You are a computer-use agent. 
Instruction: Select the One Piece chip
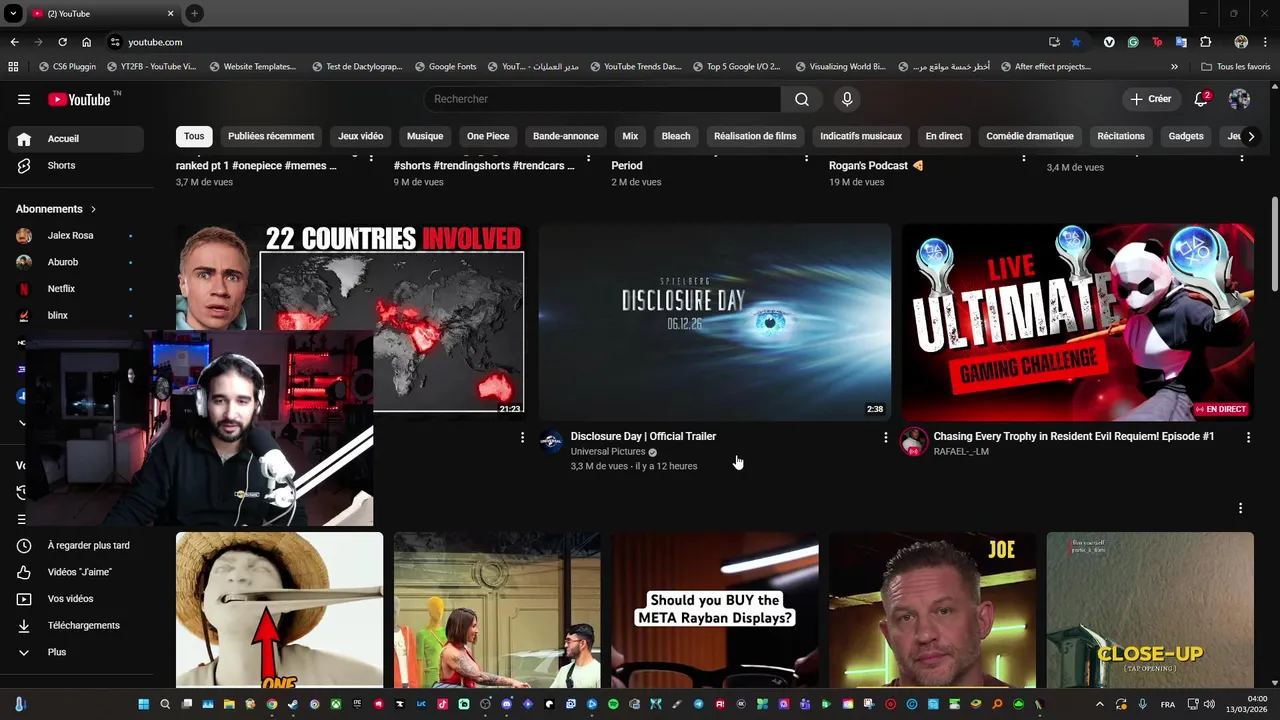pos(488,136)
